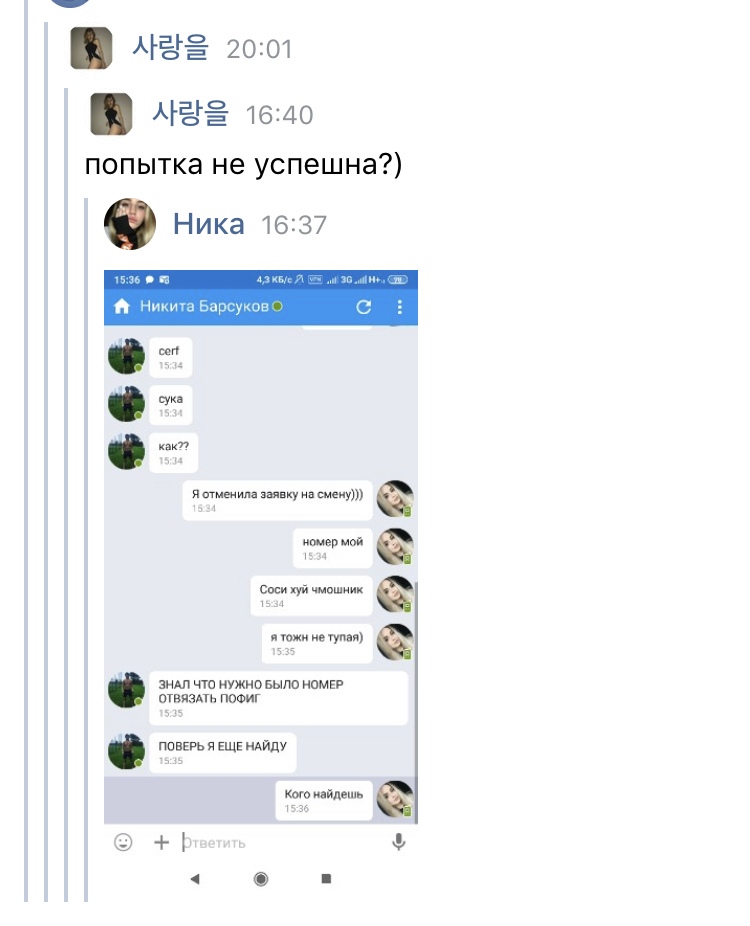Tap the home icon beside Никита Барсуков
Image resolution: width=750 pixels, height=926 pixels.
coord(122,306)
